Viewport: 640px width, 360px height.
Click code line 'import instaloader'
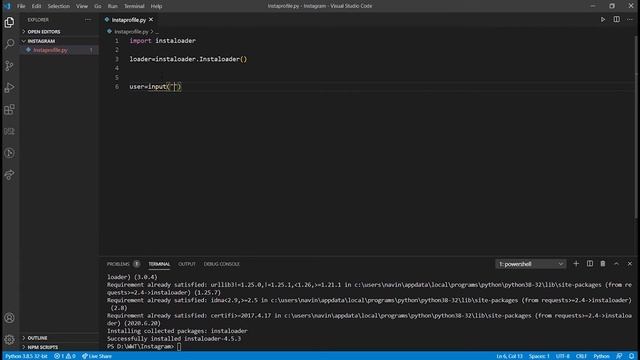(x=162, y=41)
